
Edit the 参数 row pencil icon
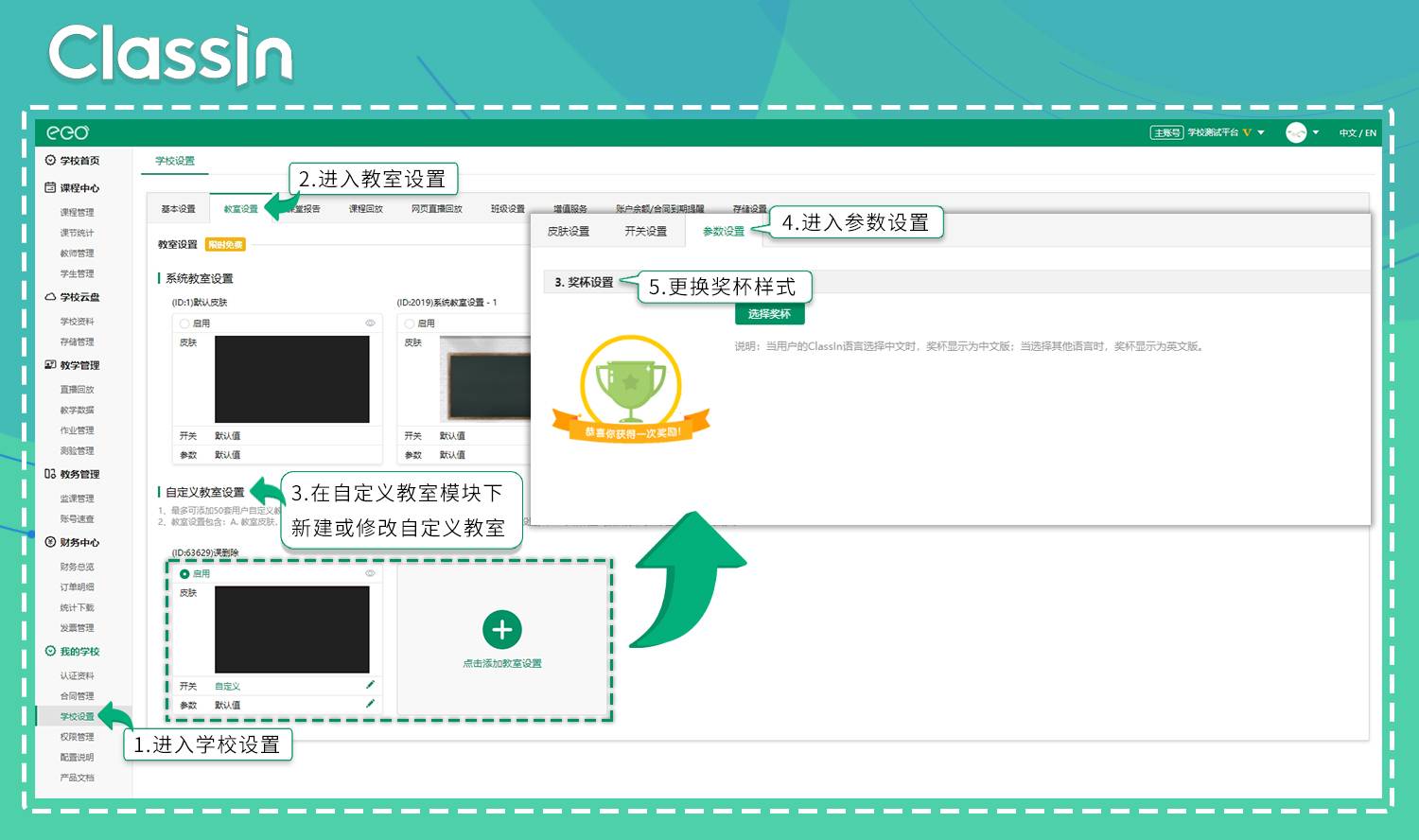pos(370,704)
